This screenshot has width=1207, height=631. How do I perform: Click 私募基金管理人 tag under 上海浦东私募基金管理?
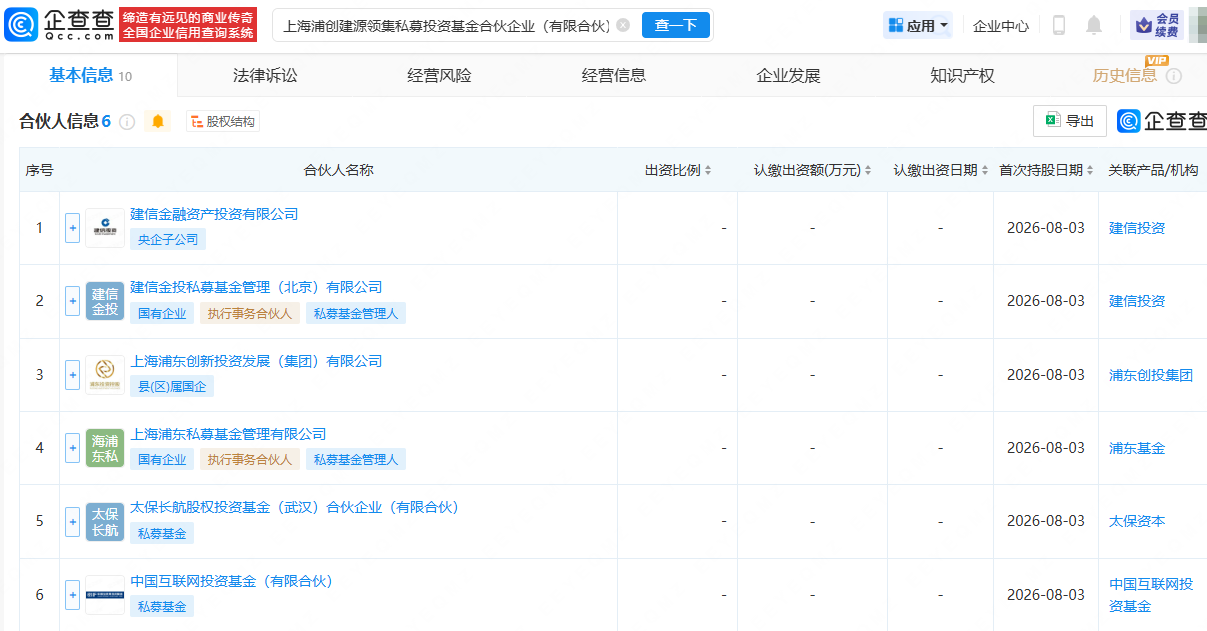point(356,459)
